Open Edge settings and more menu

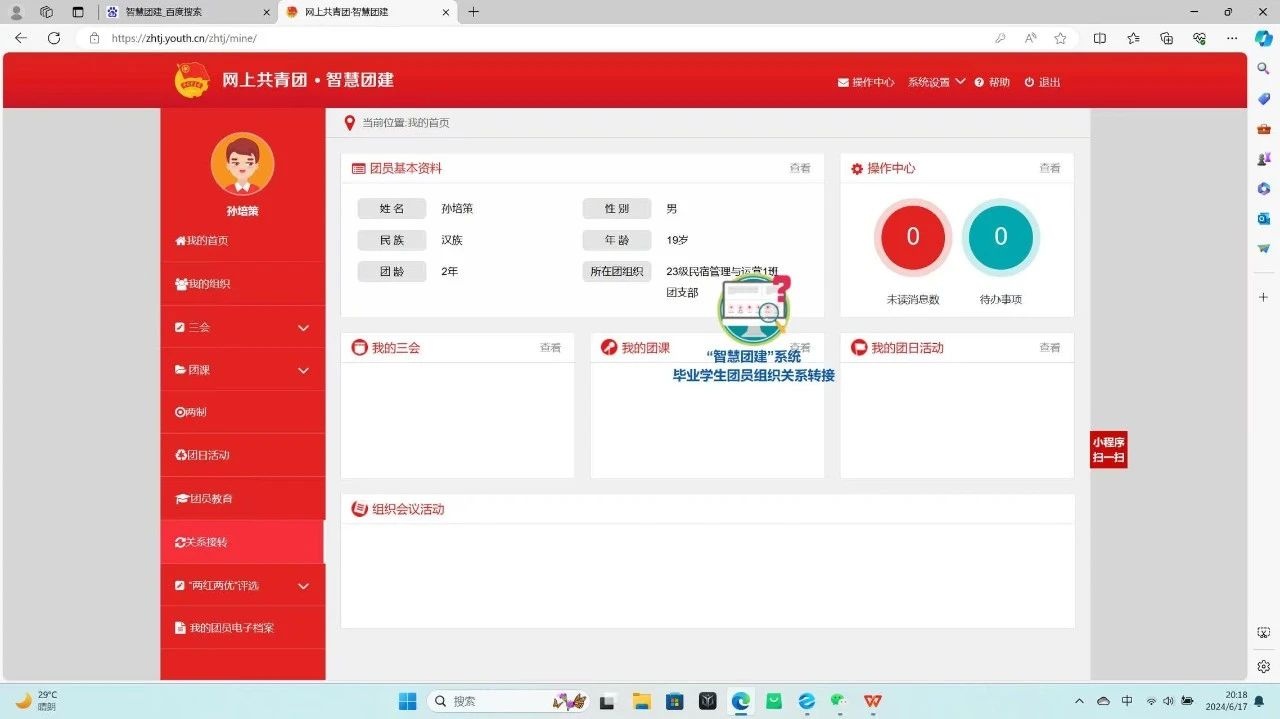point(1232,38)
